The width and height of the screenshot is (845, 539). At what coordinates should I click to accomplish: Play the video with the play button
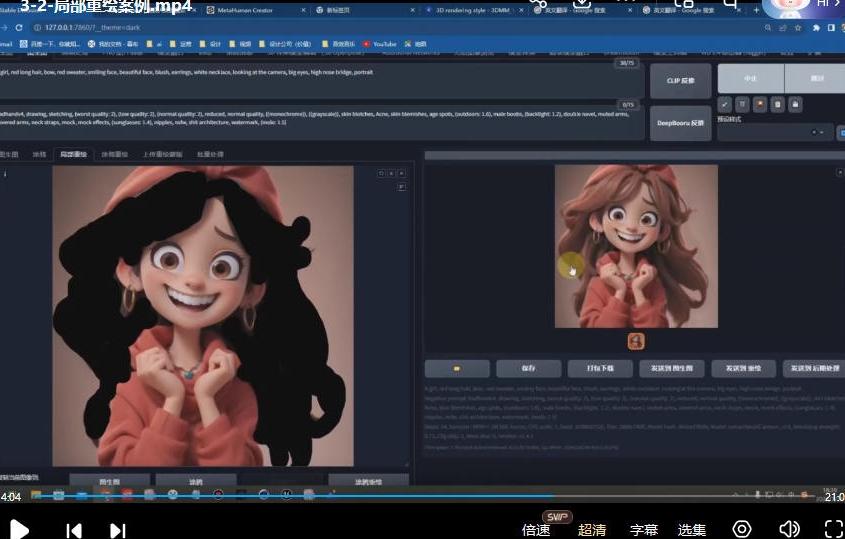point(19,529)
